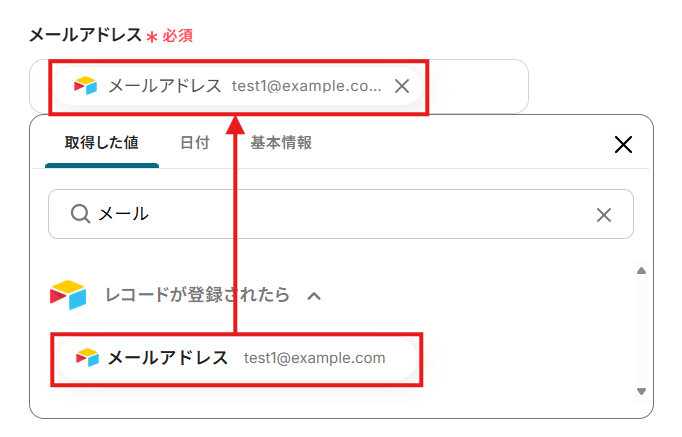
Task: Switch to the 取得した値 tab
Action: (x=101, y=143)
